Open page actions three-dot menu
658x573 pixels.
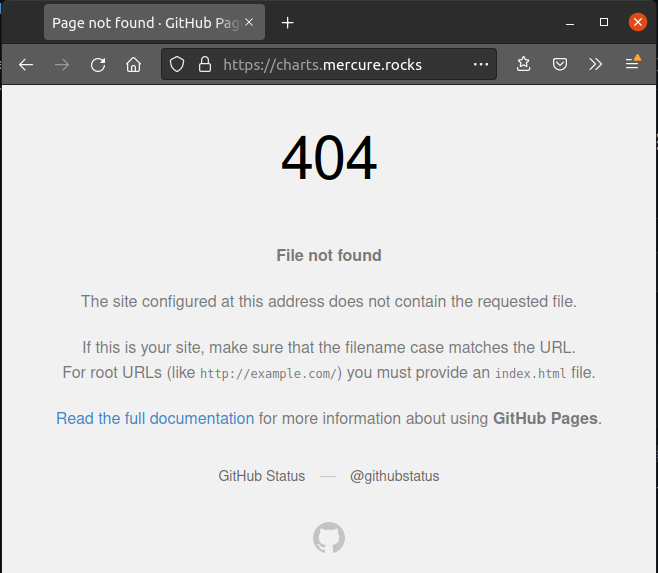480,65
